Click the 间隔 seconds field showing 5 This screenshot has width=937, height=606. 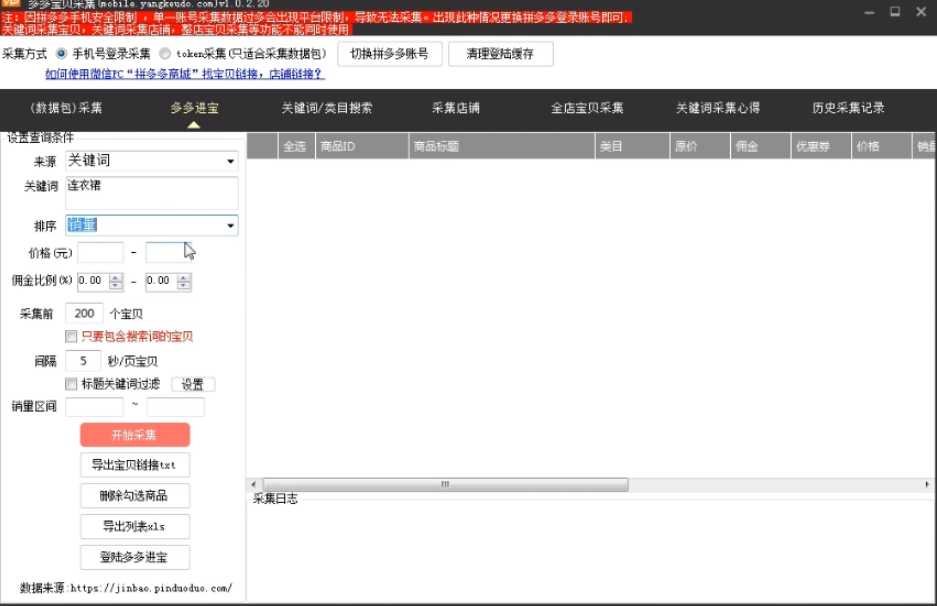click(83, 361)
